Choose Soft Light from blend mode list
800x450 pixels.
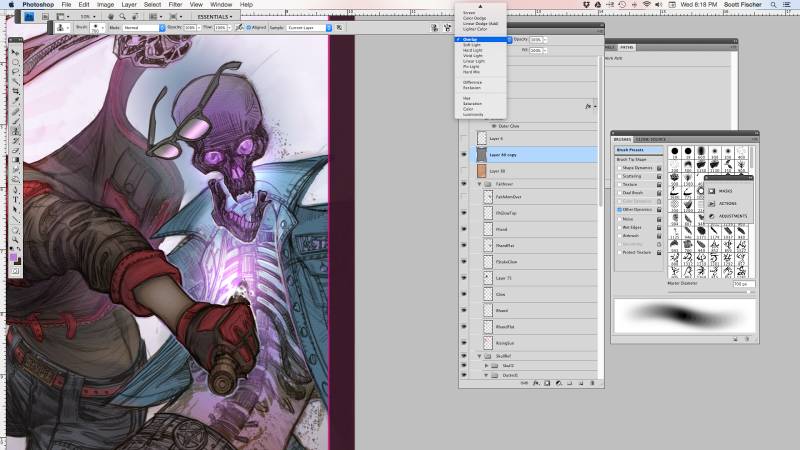(470, 45)
